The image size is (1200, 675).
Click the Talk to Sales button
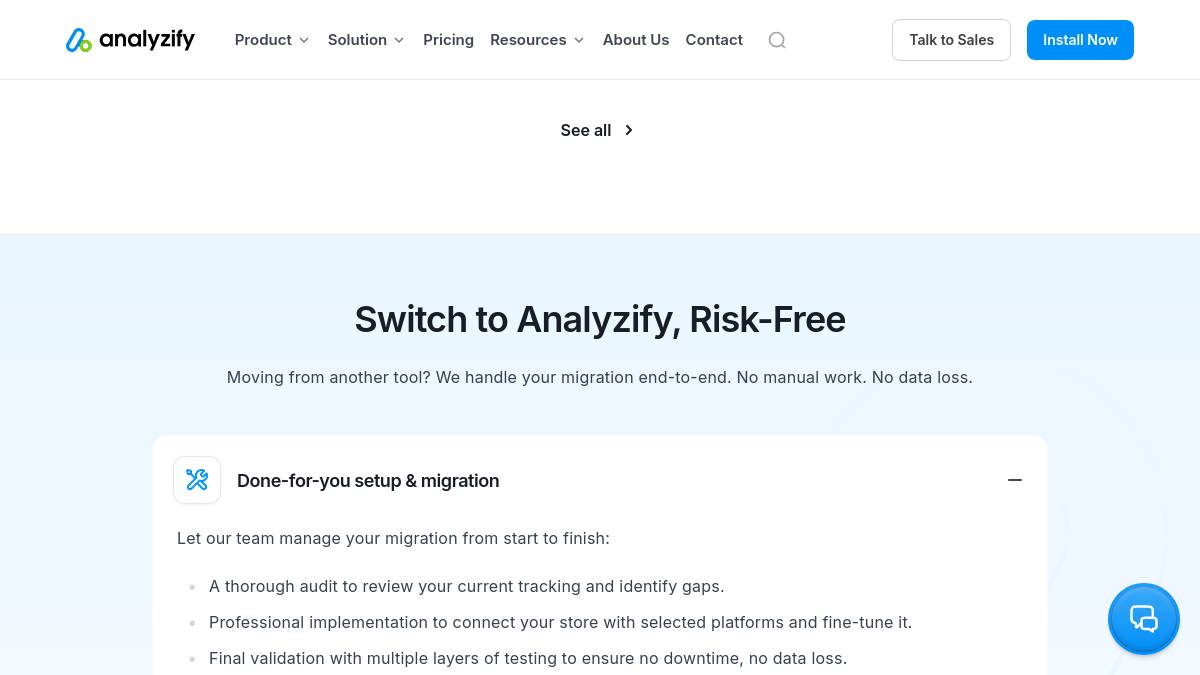point(951,40)
